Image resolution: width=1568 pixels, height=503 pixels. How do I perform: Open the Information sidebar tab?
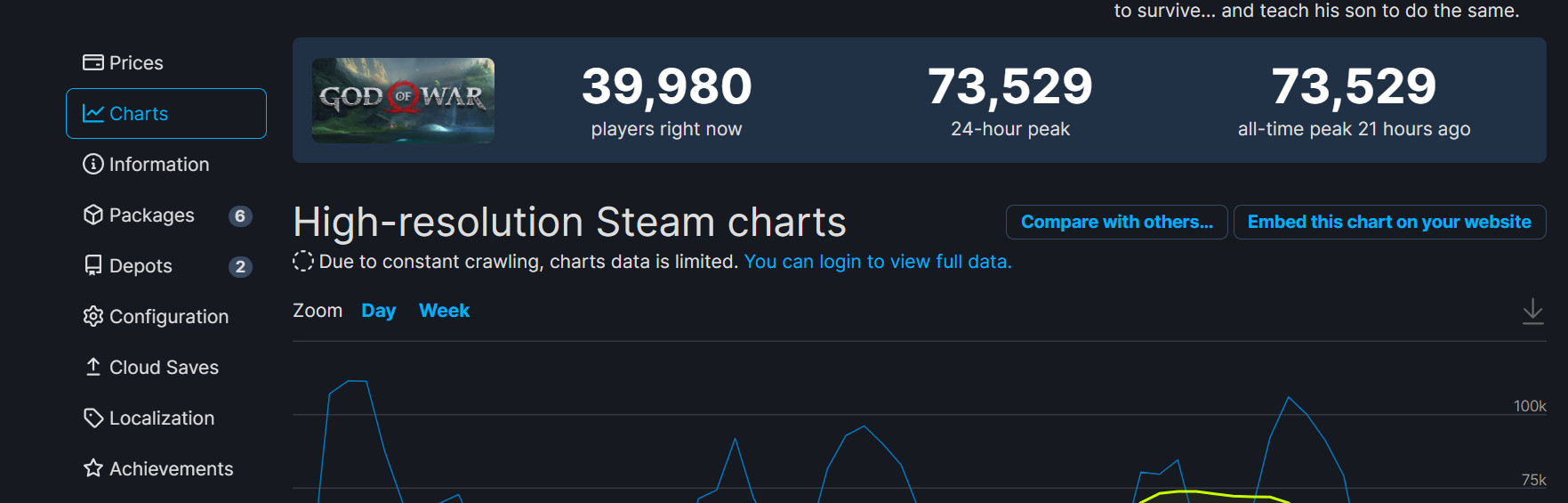pos(158,164)
